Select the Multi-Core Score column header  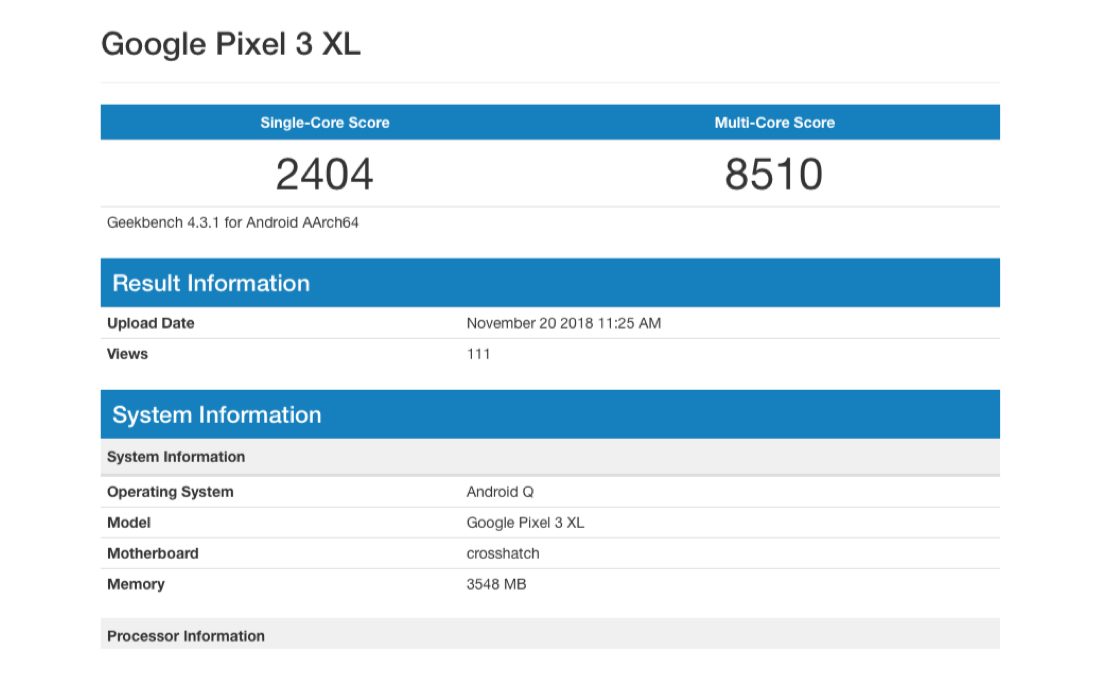tap(774, 123)
